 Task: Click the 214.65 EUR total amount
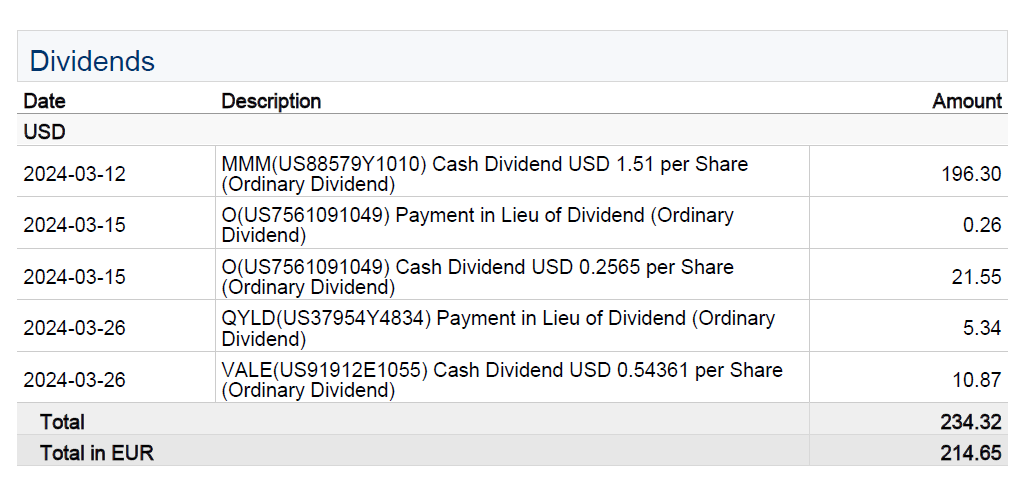(x=970, y=453)
